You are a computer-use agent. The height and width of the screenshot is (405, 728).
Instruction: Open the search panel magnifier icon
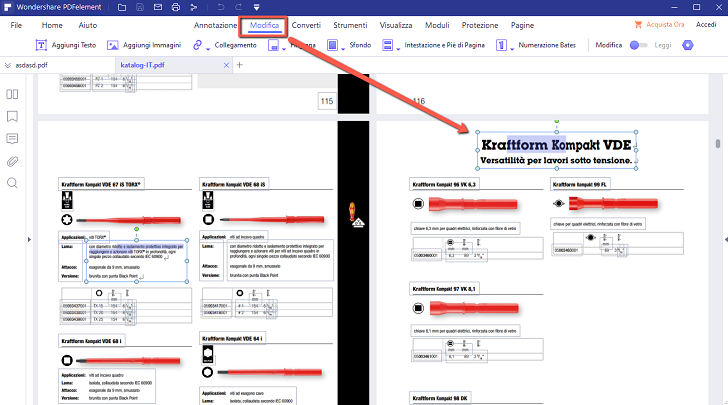[x=13, y=183]
